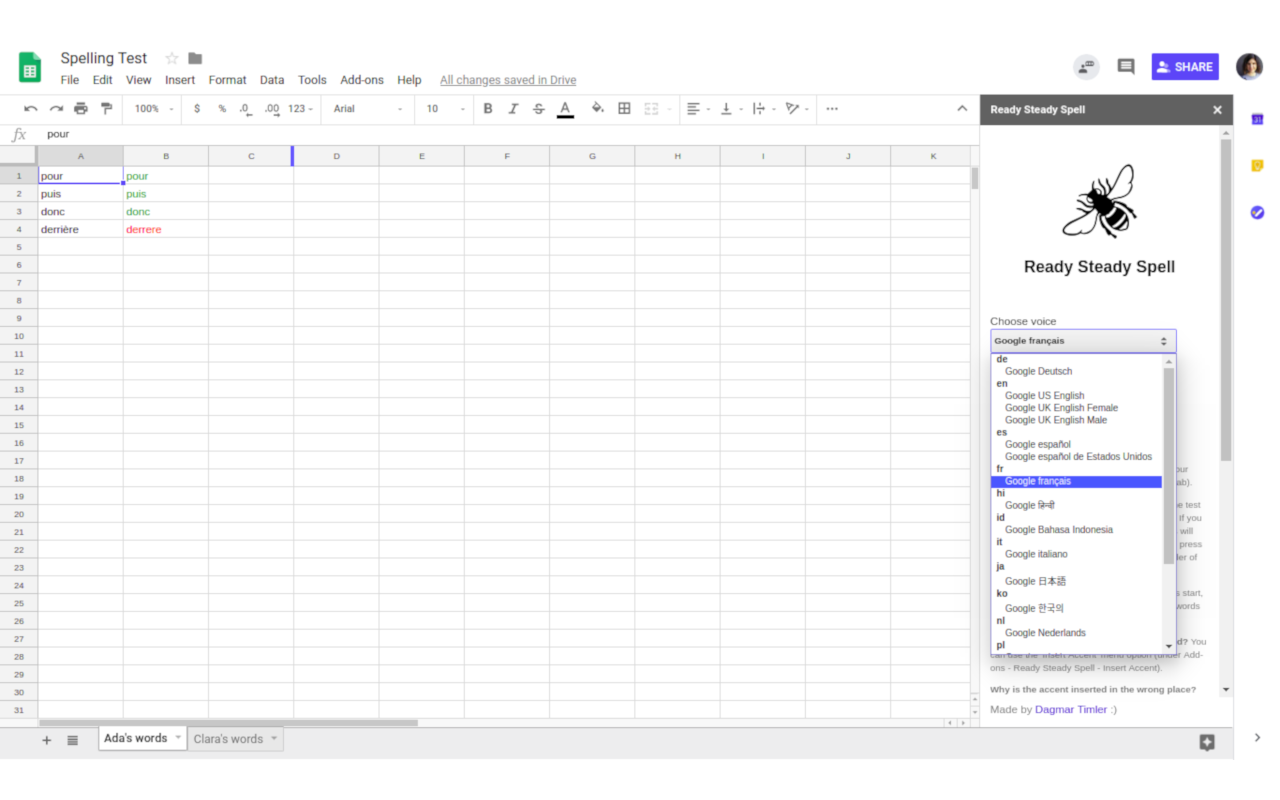1280x800 pixels.
Task: Collapse the menus with the arrow
Action: (962, 108)
